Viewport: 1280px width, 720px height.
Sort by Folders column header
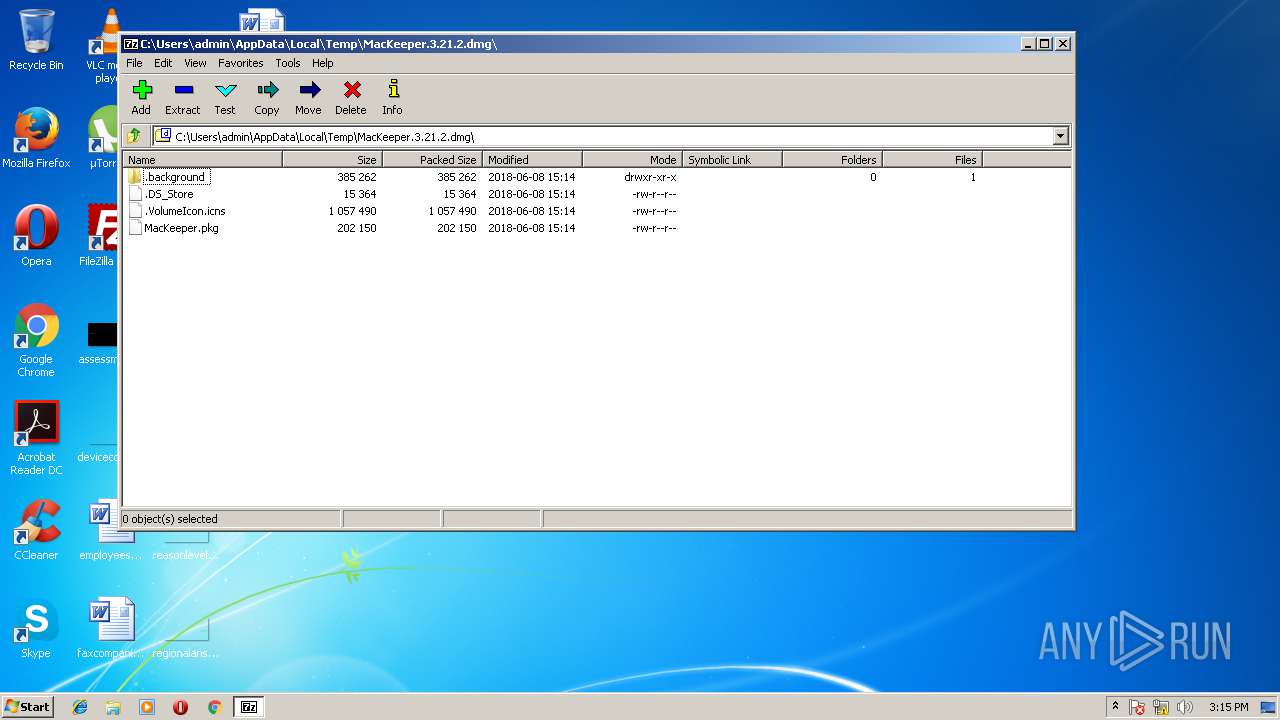pos(832,159)
